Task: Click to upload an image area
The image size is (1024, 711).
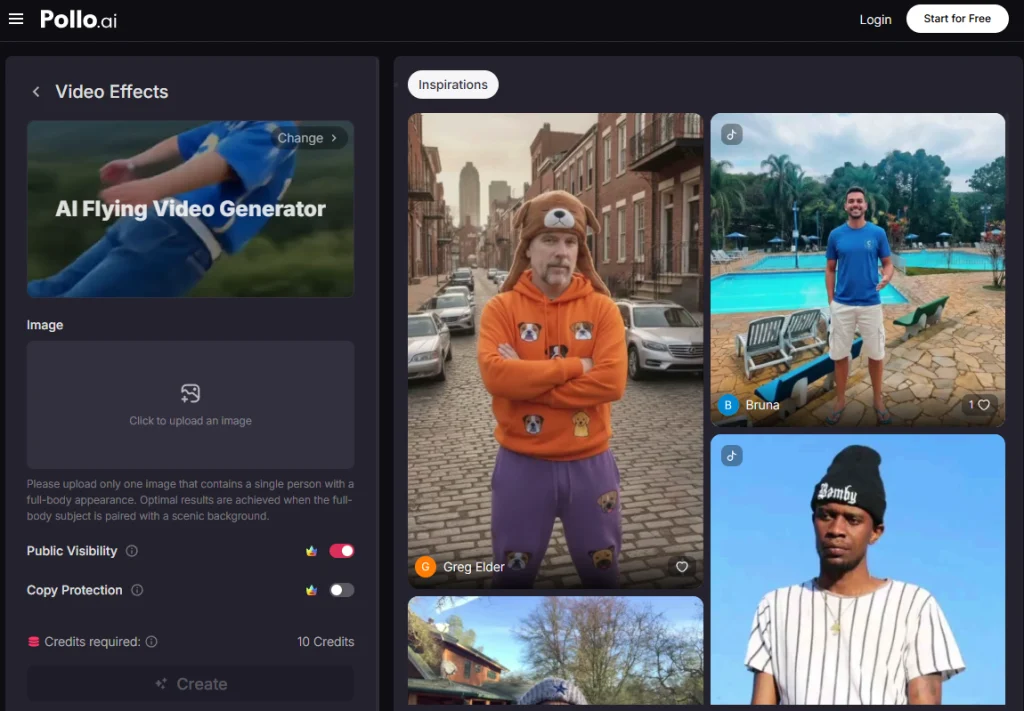Action: click(x=190, y=405)
